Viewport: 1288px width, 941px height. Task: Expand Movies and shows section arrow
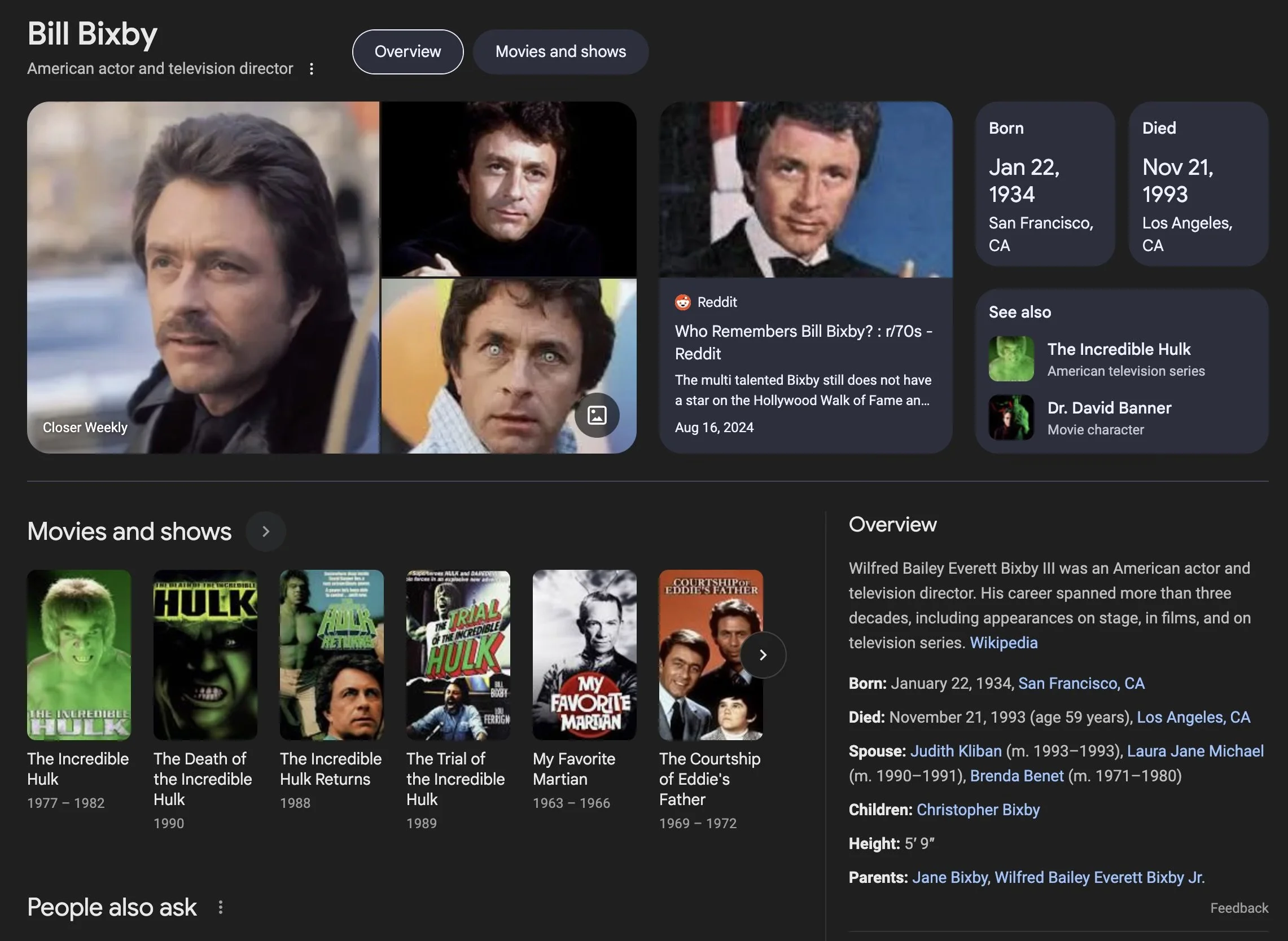[266, 531]
